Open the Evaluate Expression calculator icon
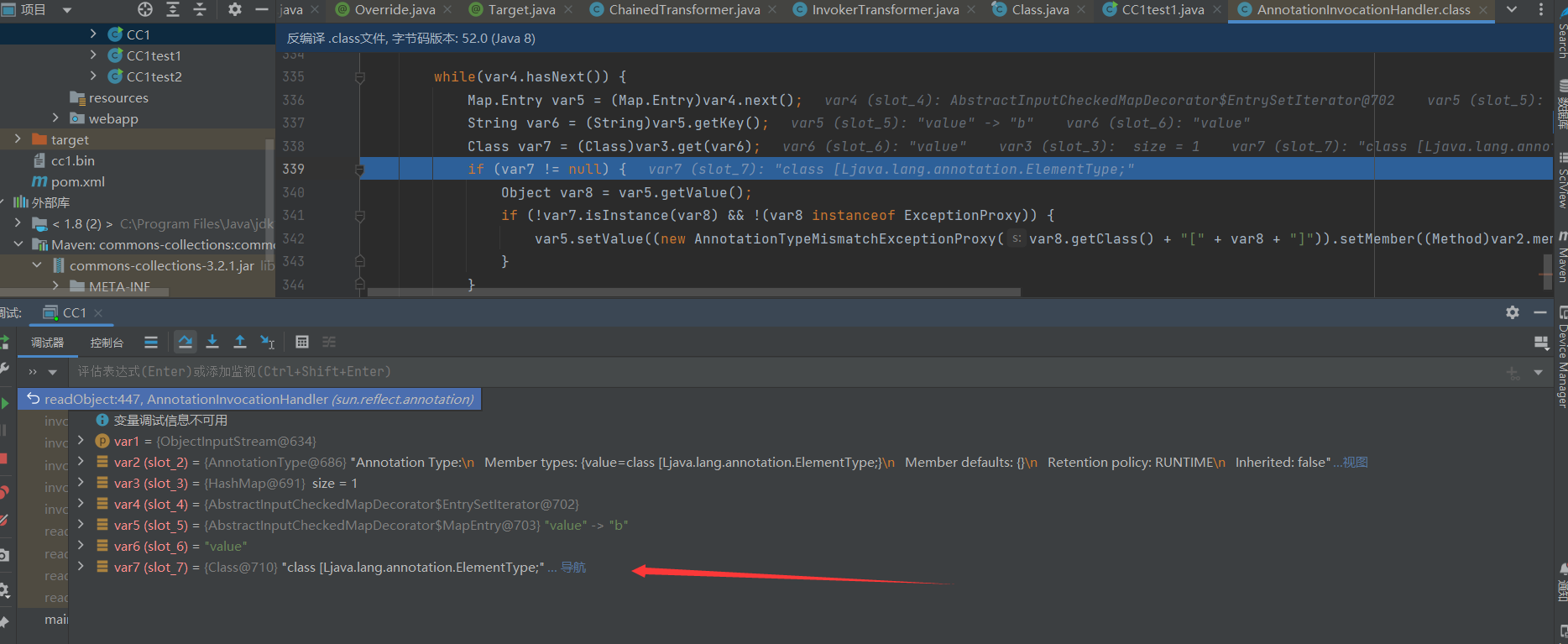 pyautogui.click(x=302, y=342)
